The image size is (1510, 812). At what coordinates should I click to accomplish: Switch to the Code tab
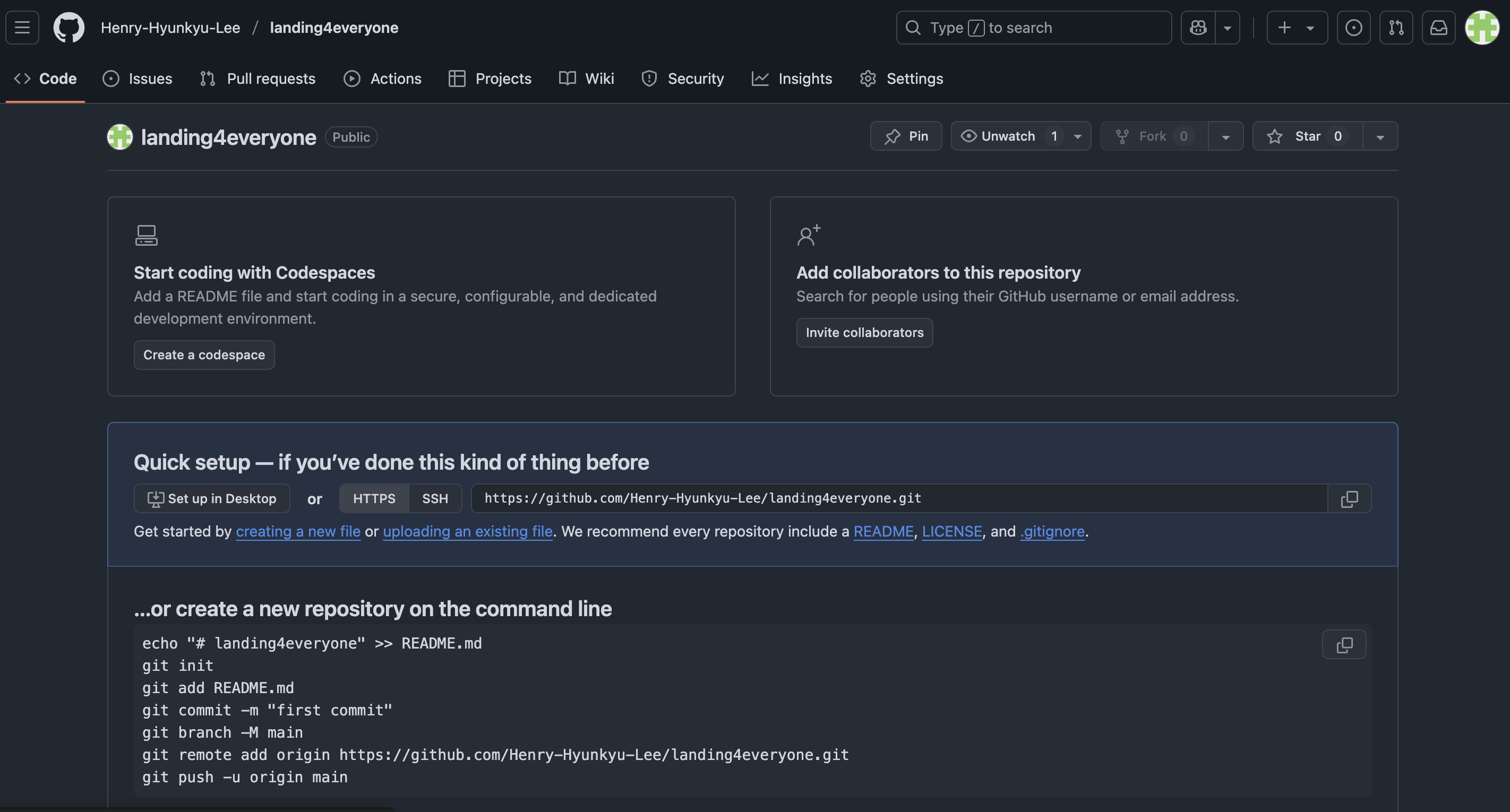tap(46, 79)
